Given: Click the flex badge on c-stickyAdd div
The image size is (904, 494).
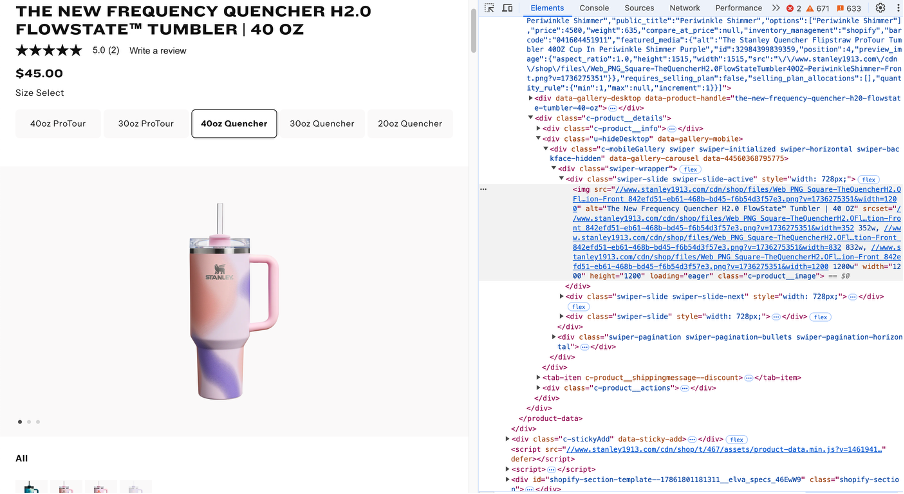Looking at the screenshot, I should tap(736, 439).
